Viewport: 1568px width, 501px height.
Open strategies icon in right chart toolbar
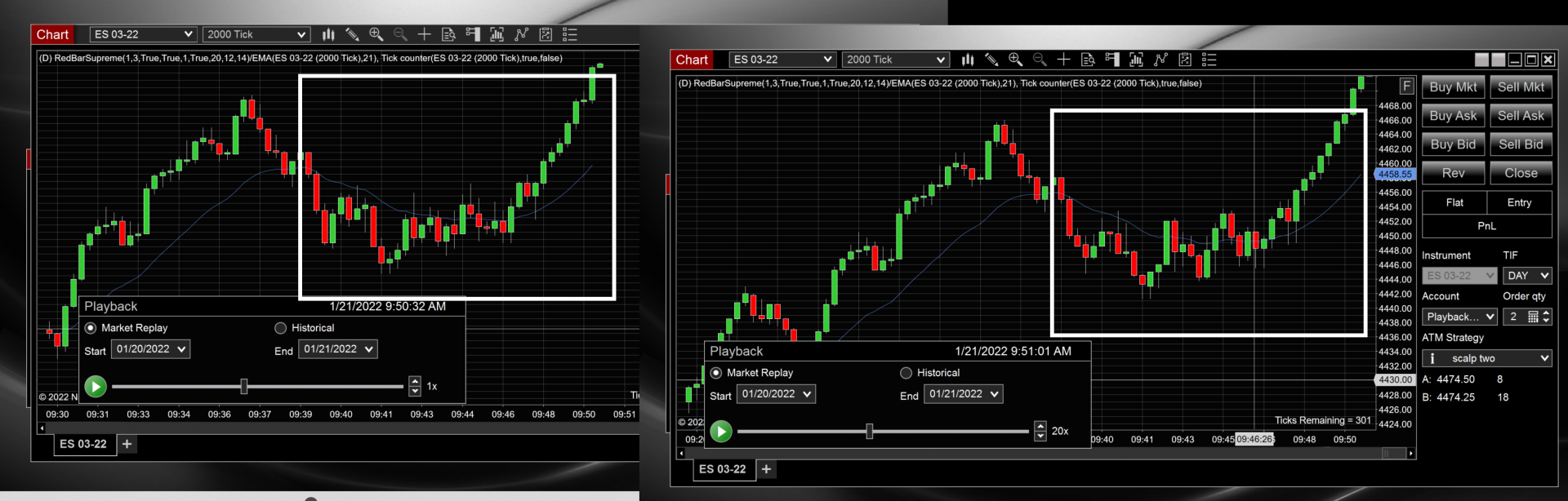pyautogui.click(x=1160, y=60)
